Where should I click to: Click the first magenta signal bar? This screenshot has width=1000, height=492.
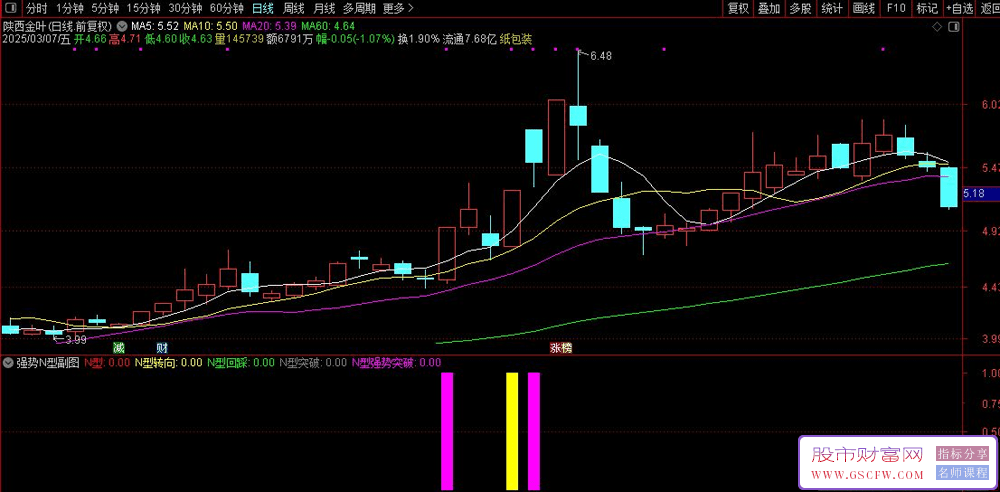point(447,431)
